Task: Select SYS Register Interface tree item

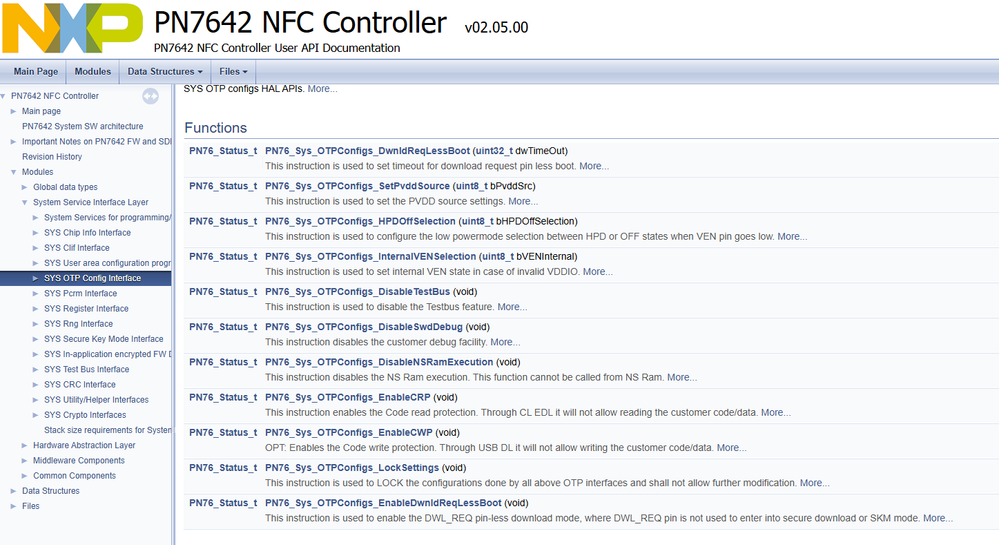Action: [x=86, y=309]
